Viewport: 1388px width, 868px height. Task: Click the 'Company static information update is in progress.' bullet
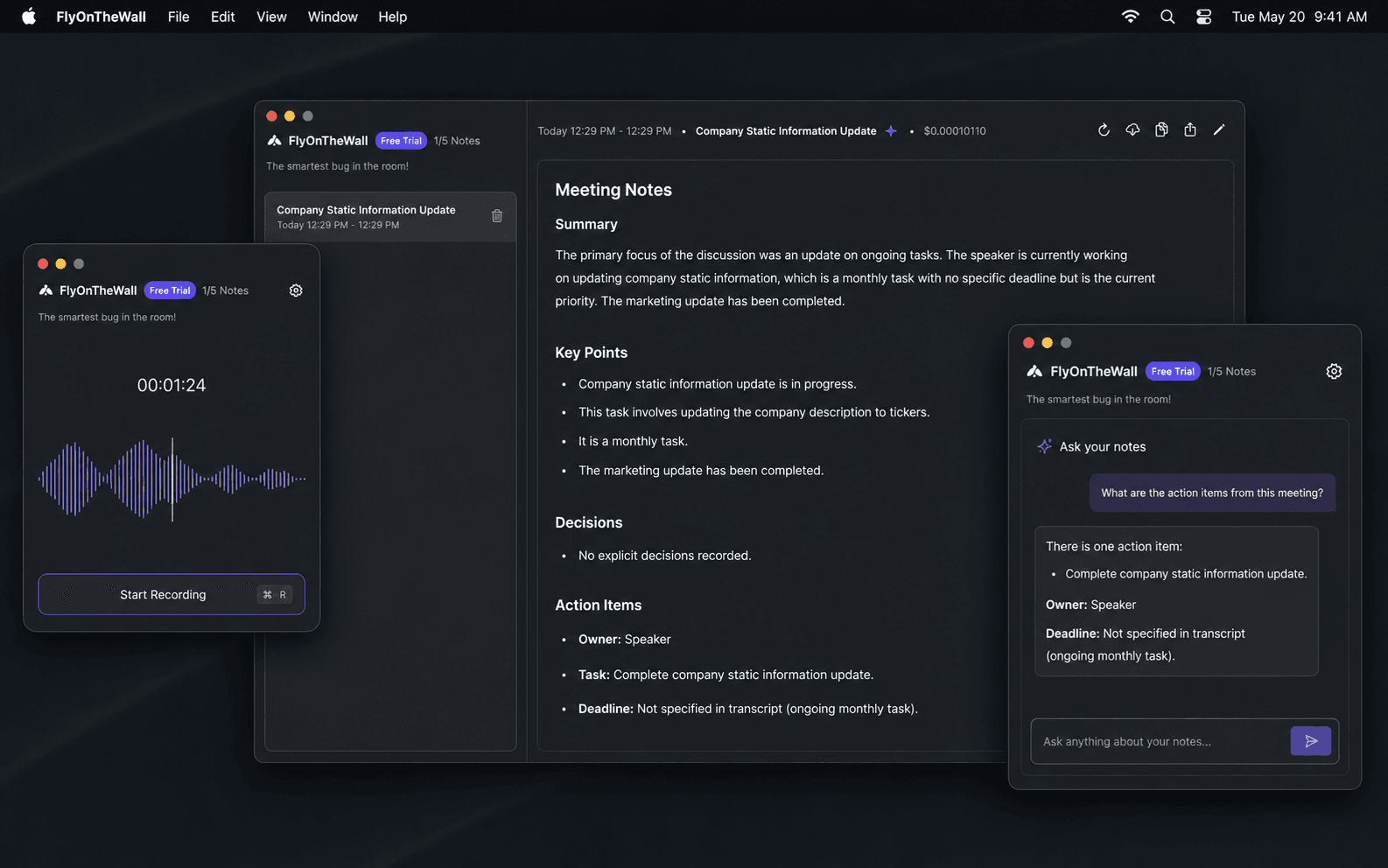click(718, 384)
